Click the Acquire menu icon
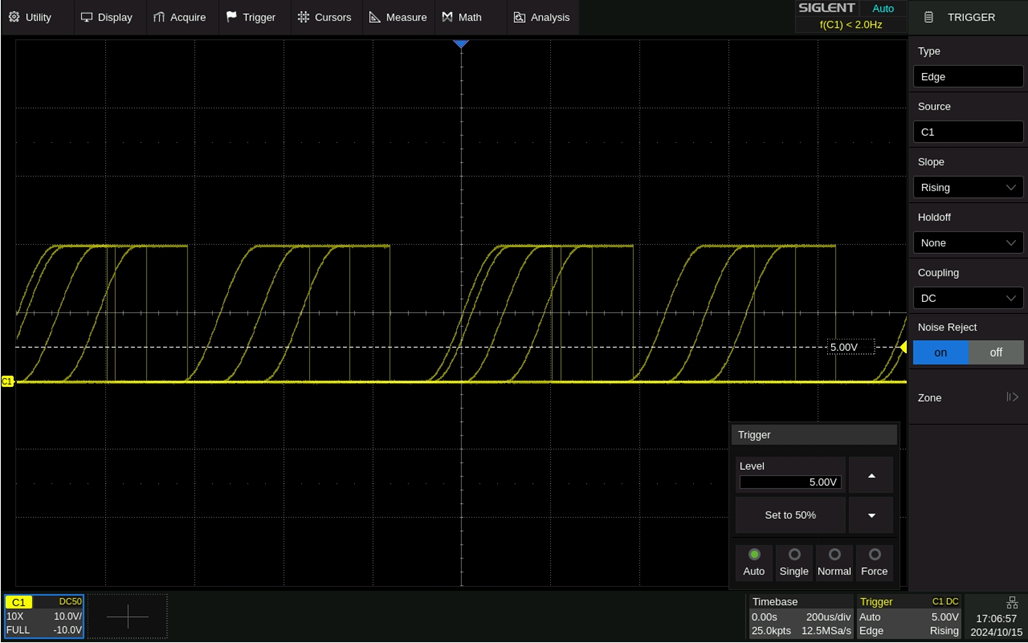 point(159,17)
